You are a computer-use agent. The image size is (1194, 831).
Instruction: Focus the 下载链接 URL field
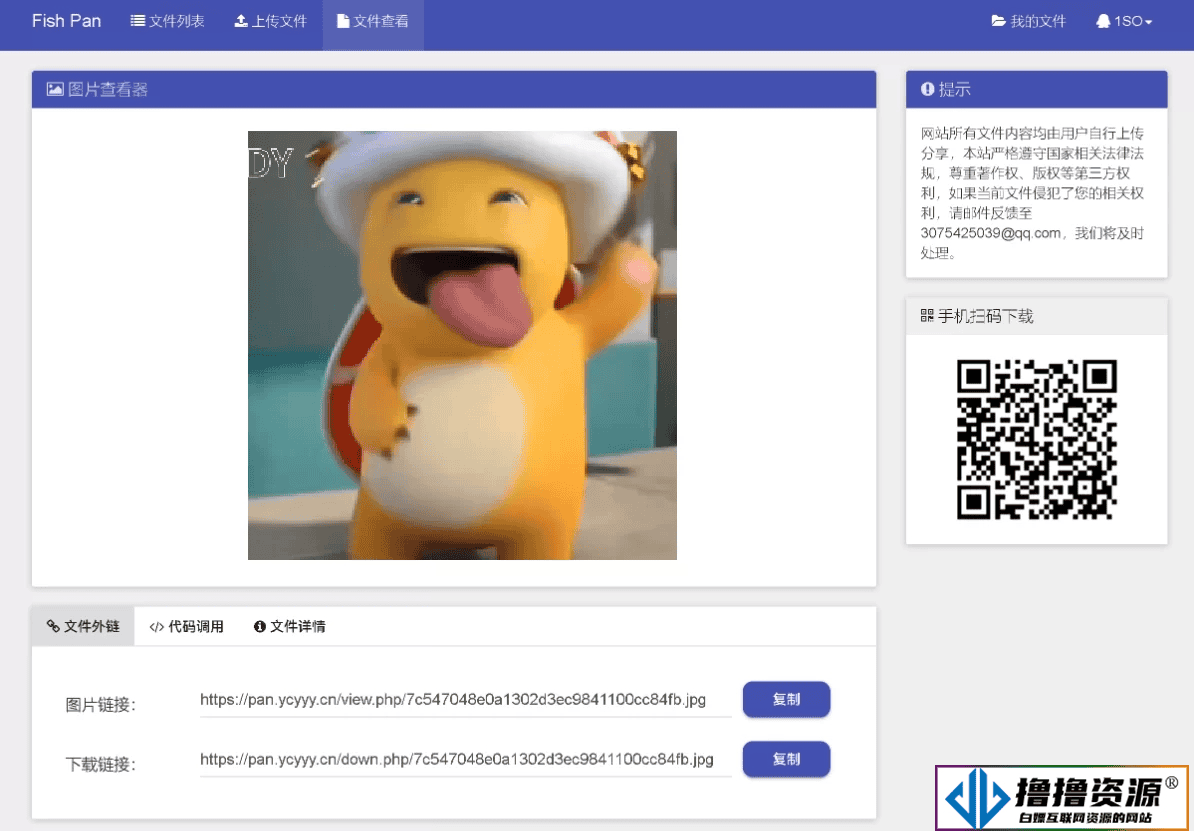465,759
